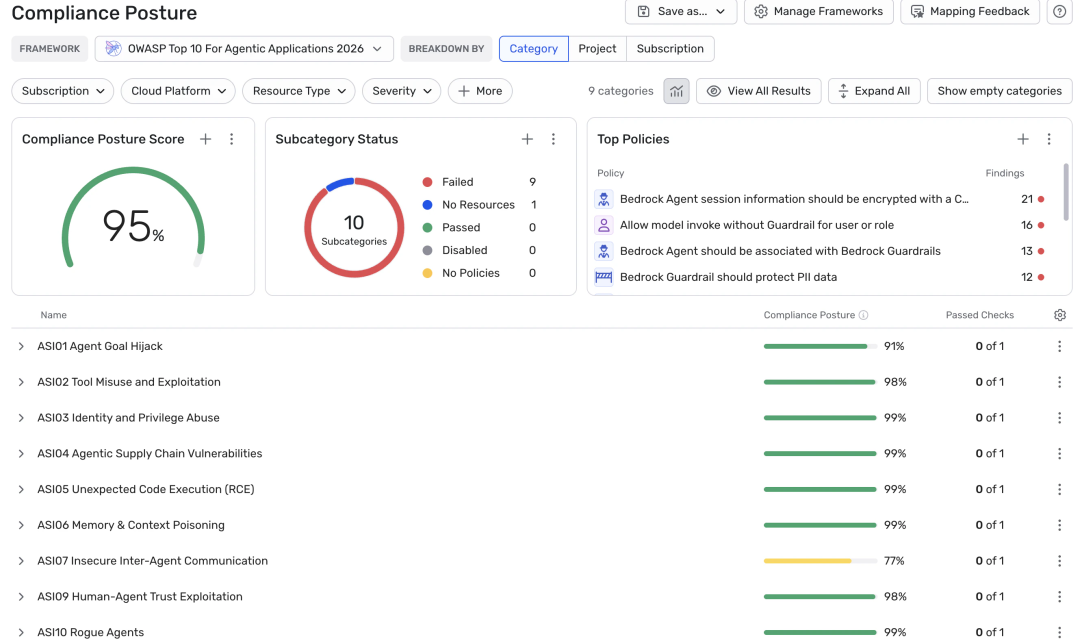Click the ASI07 yellow compliance progress bar
1080x639 pixels.
[808, 561]
